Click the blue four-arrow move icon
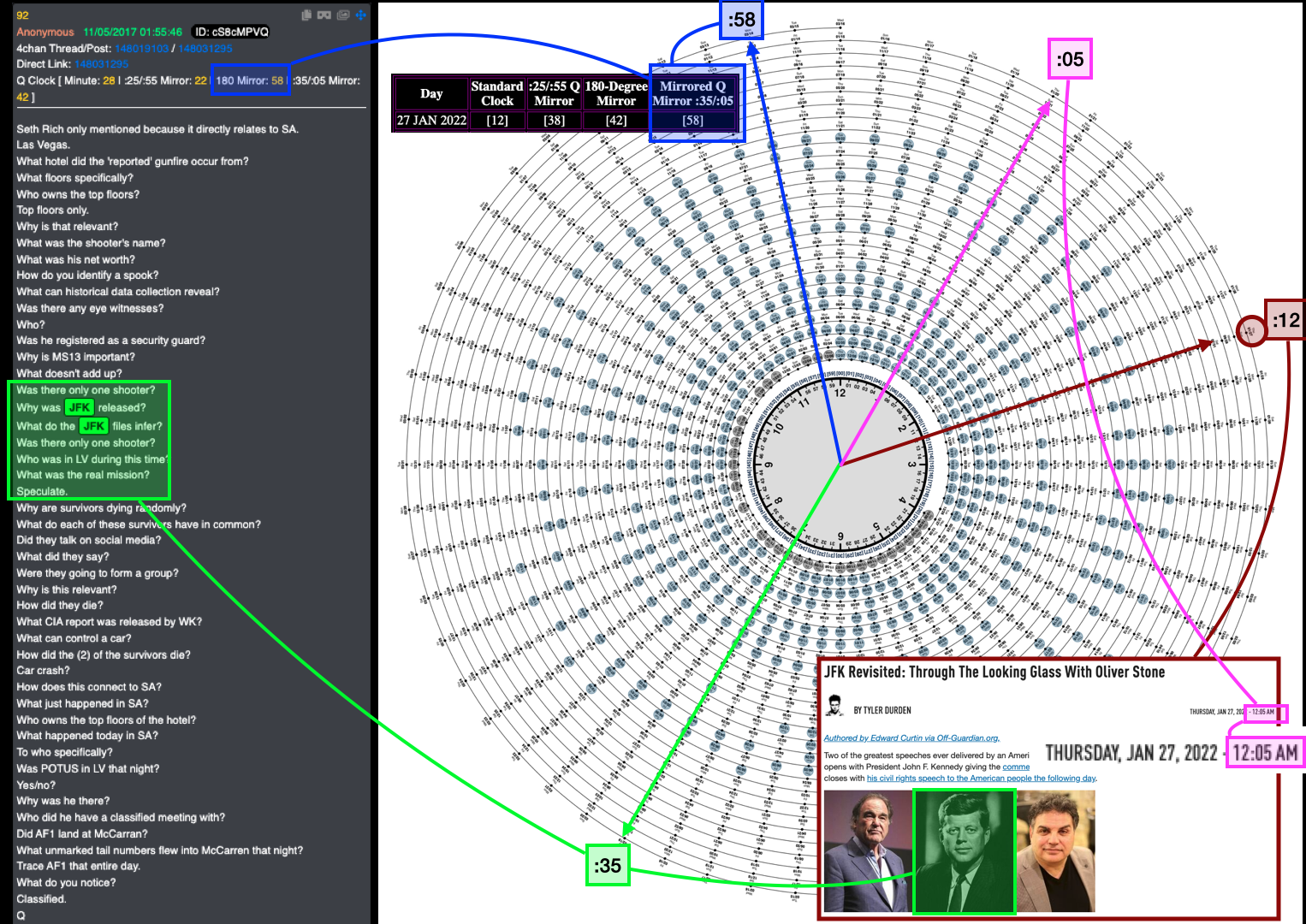Viewport: 1306px width, 924px height. (x=361, y=15)
